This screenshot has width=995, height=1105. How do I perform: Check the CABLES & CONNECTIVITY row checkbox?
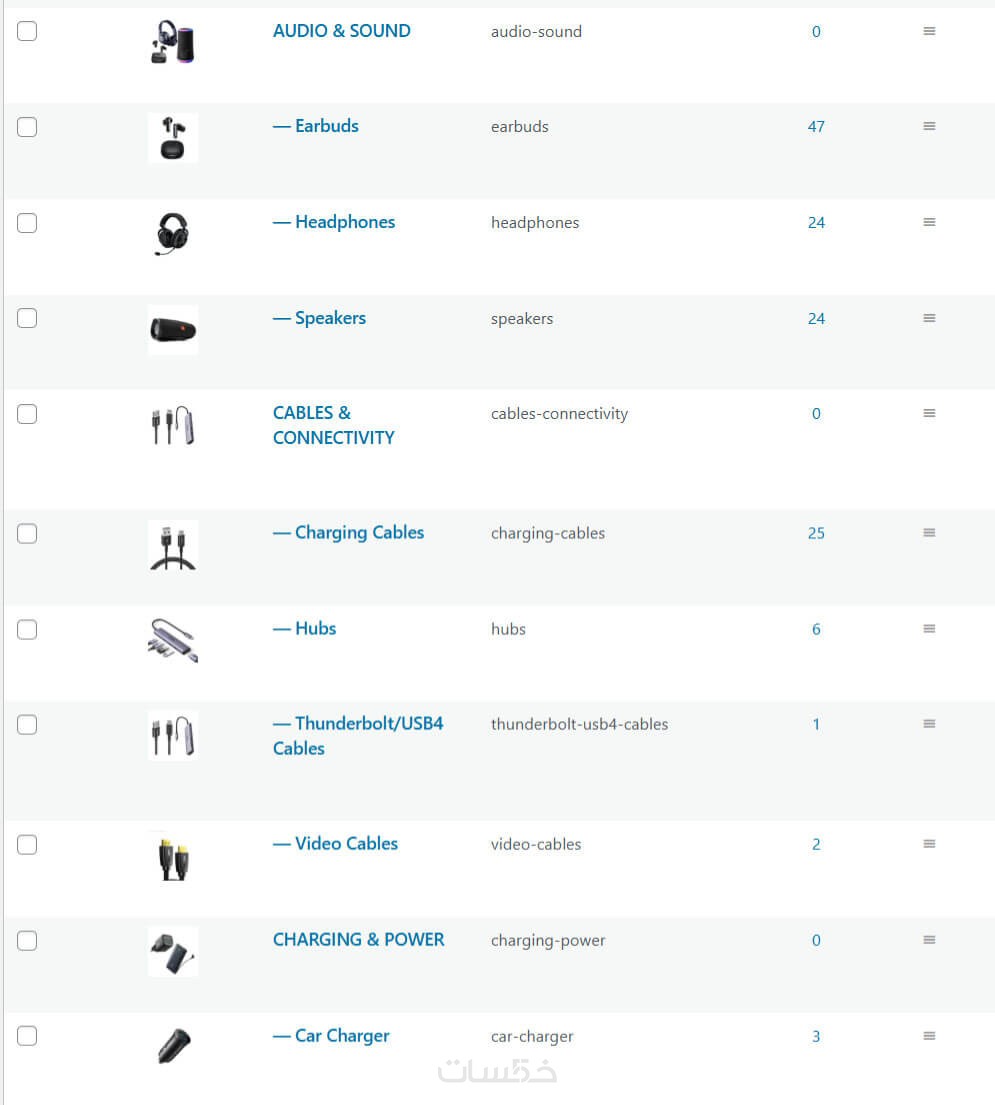pos(27,414)
